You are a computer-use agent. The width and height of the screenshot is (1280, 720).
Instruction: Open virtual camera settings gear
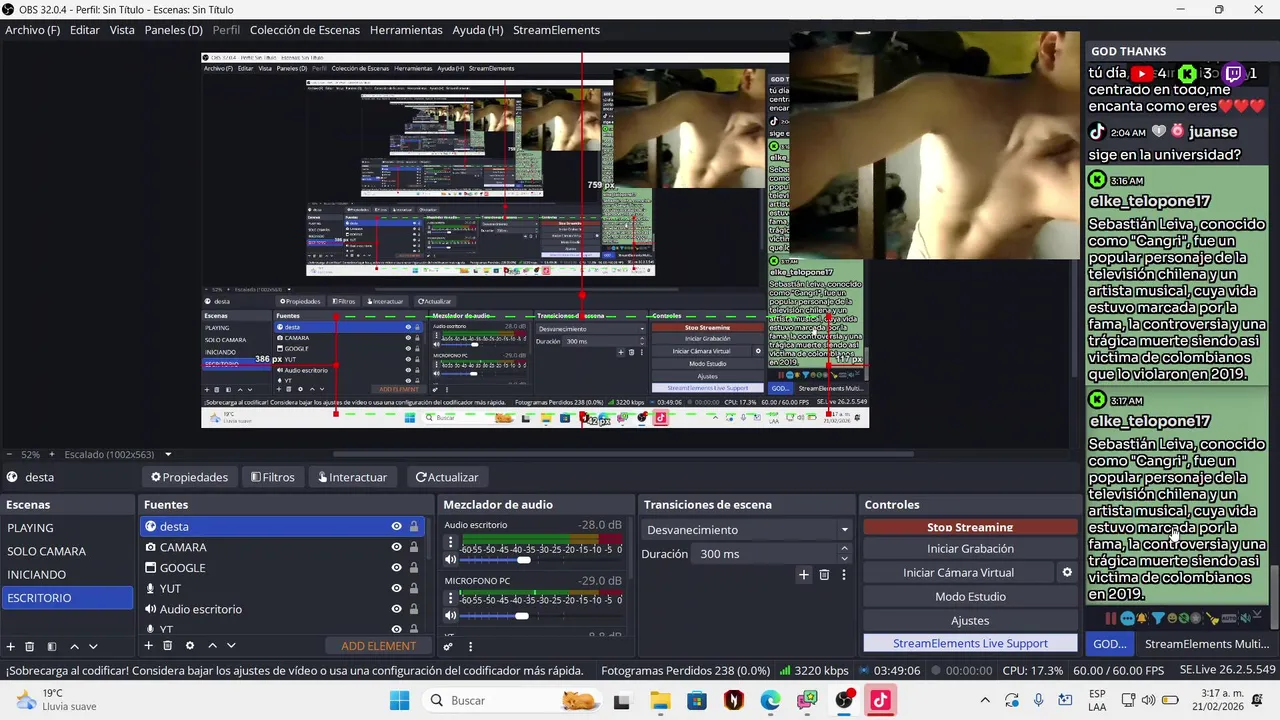tap(1067, 573)
